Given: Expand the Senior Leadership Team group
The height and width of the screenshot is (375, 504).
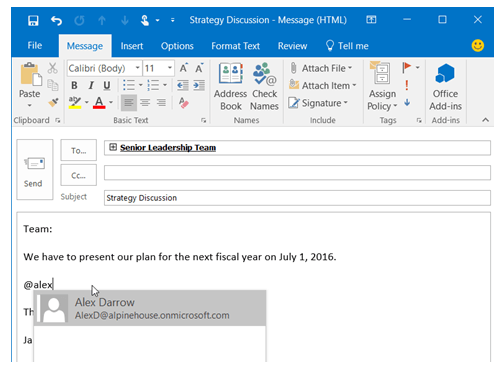Looking at the screenshot, I should click(113, 147).
